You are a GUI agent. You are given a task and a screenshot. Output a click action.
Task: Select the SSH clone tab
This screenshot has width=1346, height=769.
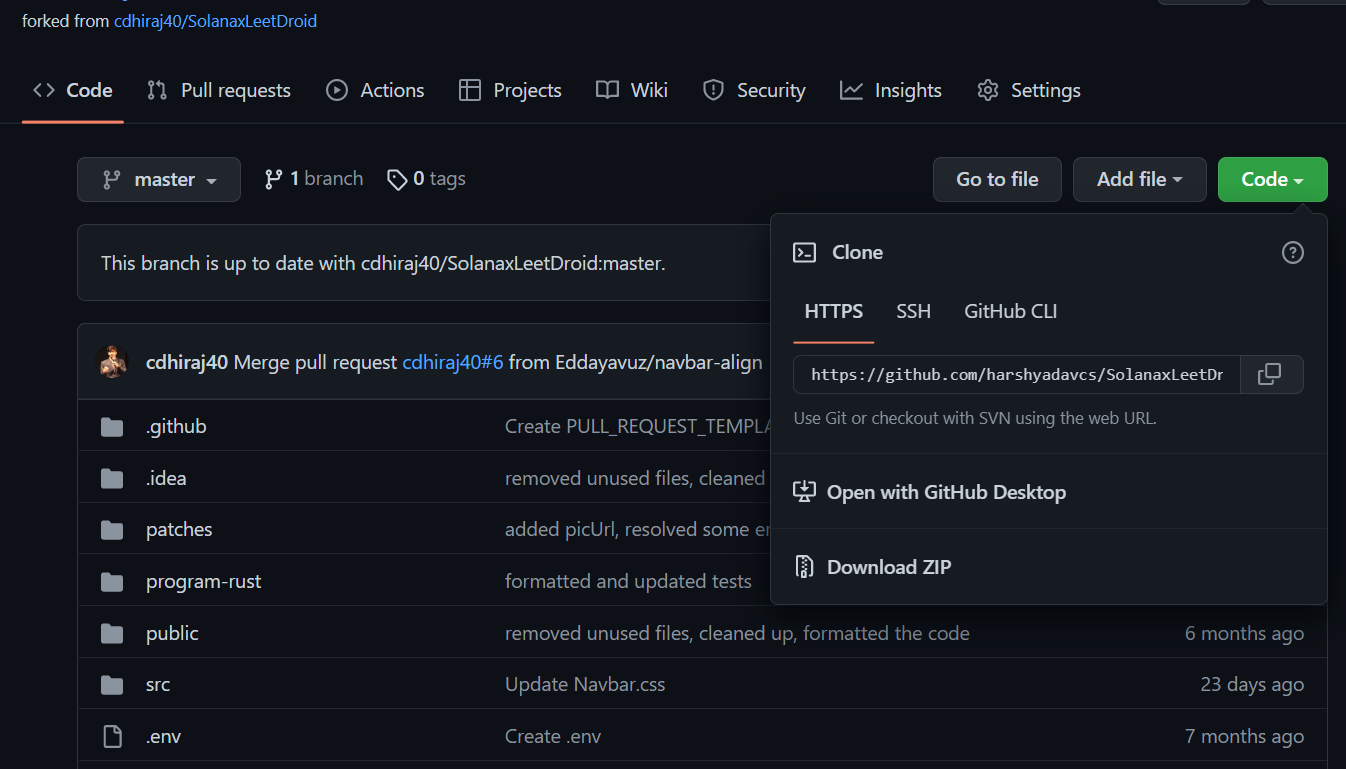pos(913,312)
